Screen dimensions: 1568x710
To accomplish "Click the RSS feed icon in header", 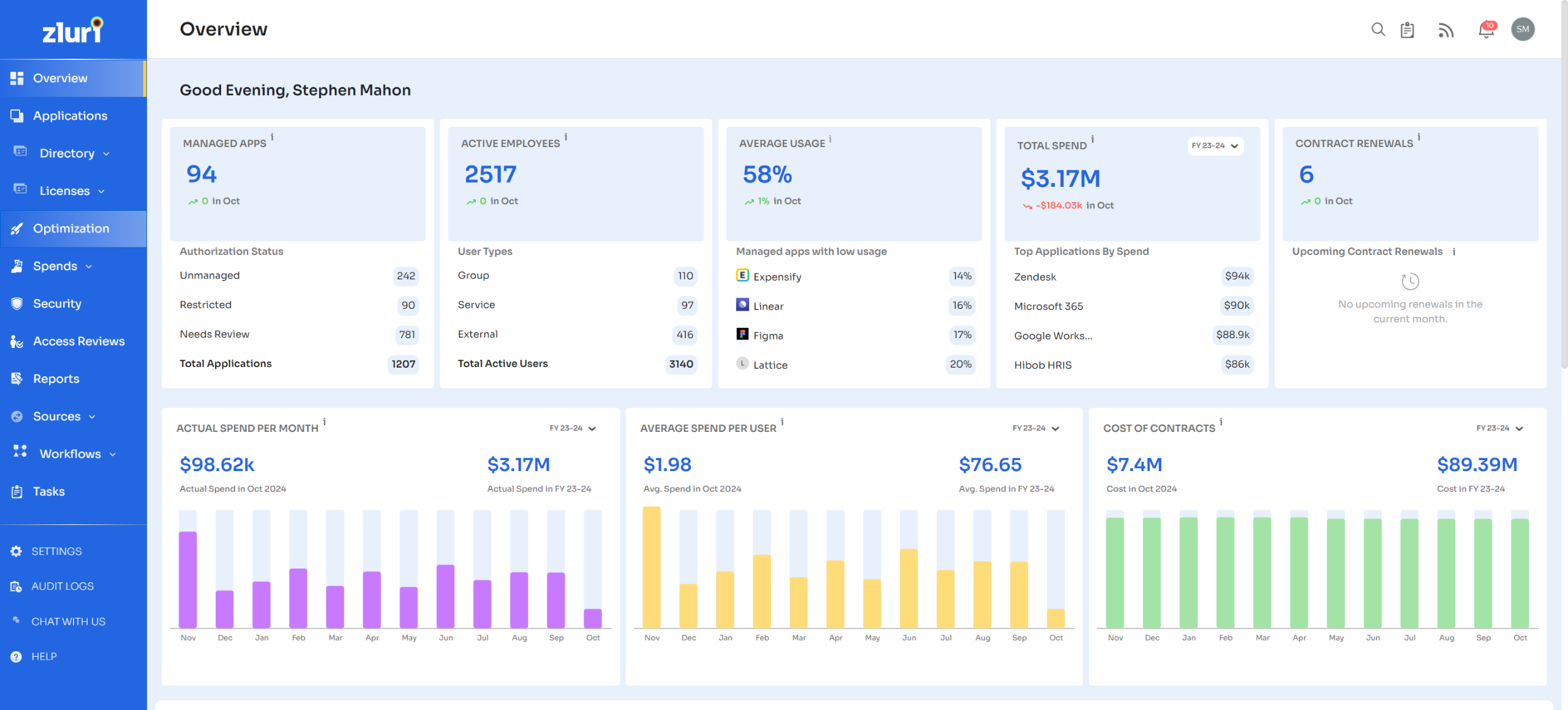I will pos(1445,29).
